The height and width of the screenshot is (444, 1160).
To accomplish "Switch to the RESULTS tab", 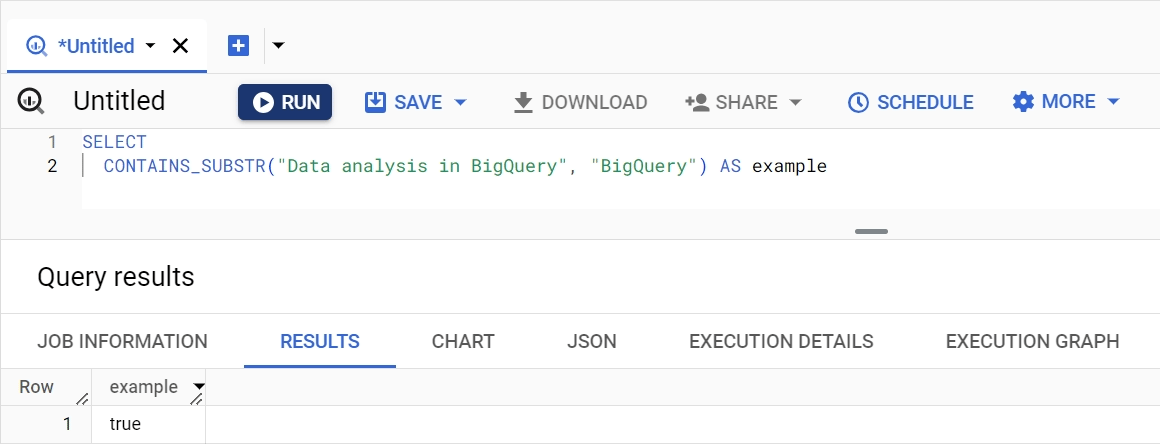I will 320,341.
